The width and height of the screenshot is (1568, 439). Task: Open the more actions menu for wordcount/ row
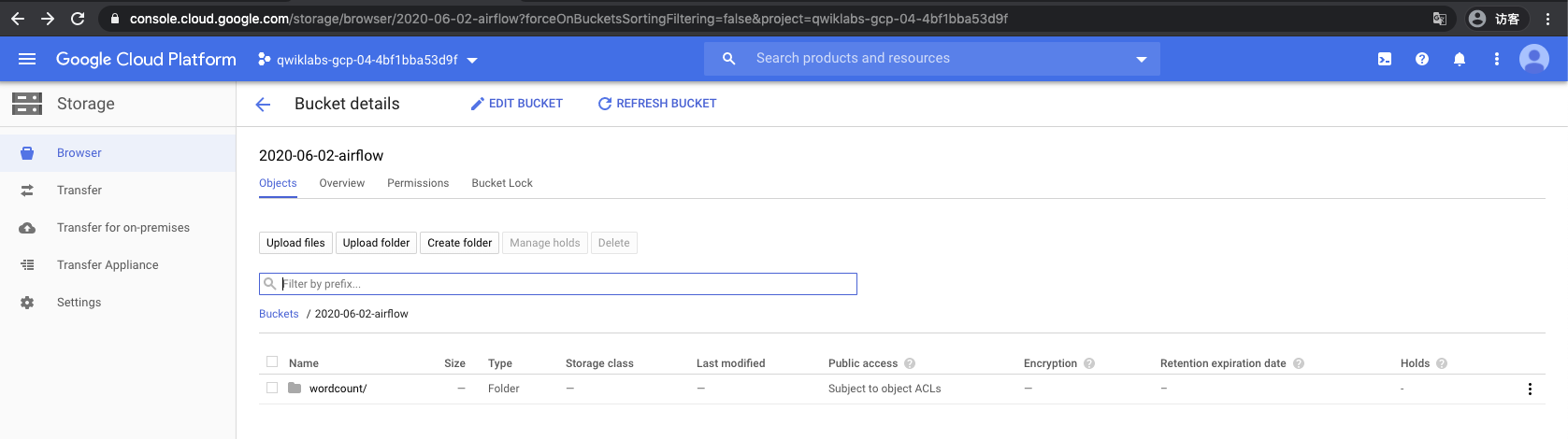[1530, 389]
